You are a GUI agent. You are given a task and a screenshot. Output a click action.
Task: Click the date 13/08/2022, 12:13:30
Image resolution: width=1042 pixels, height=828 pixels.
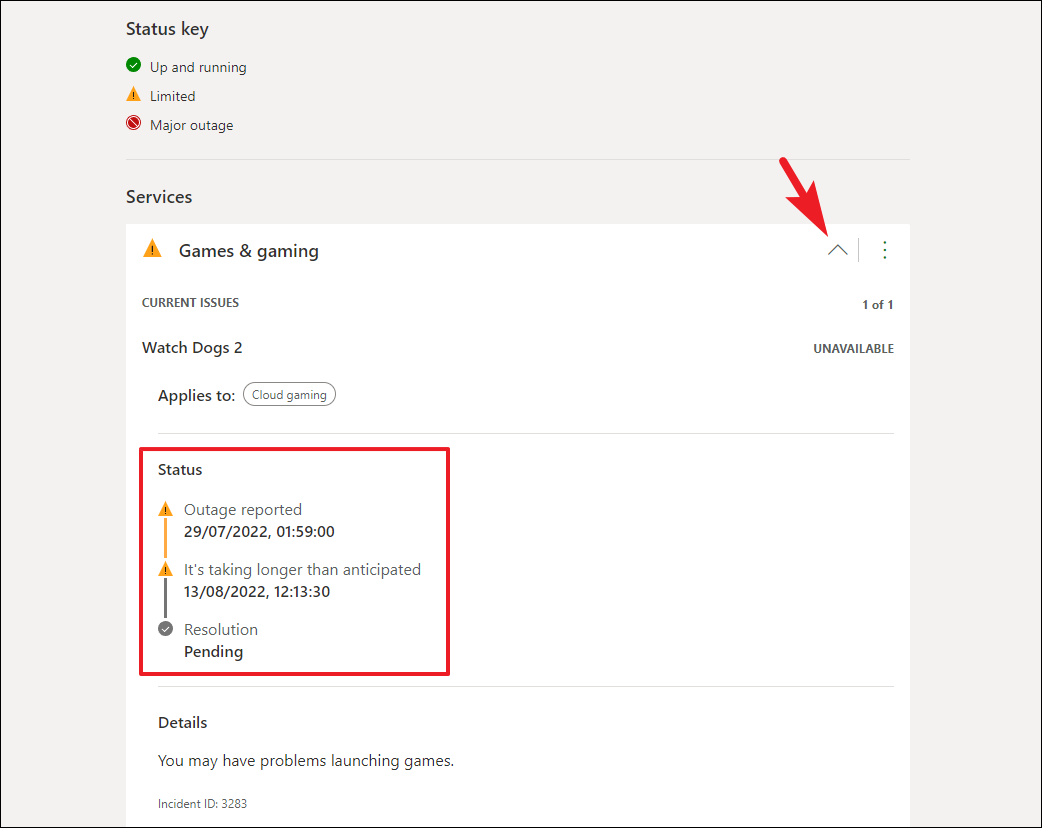coord(257,591)
